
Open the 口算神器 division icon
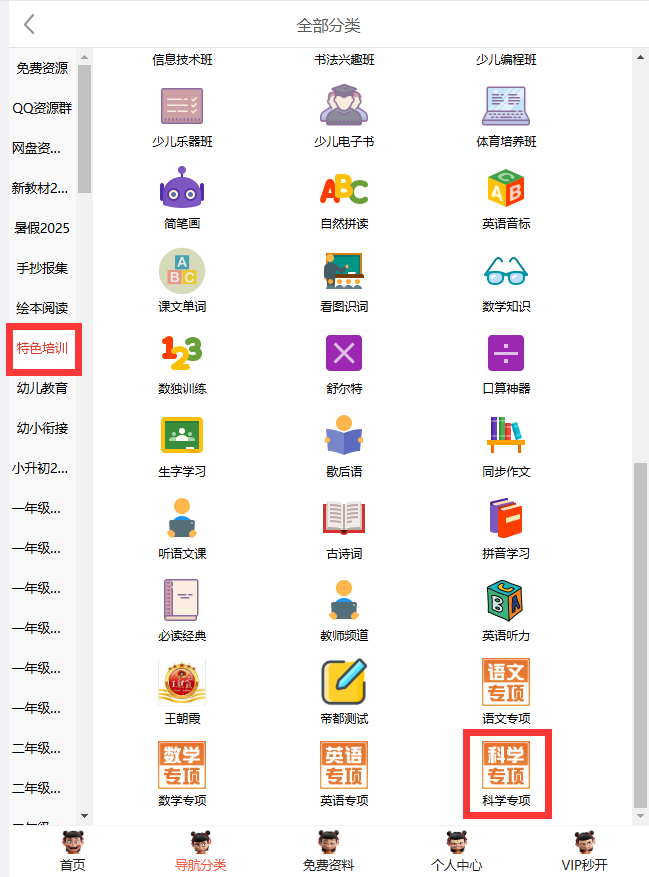[x=506, y=353]
